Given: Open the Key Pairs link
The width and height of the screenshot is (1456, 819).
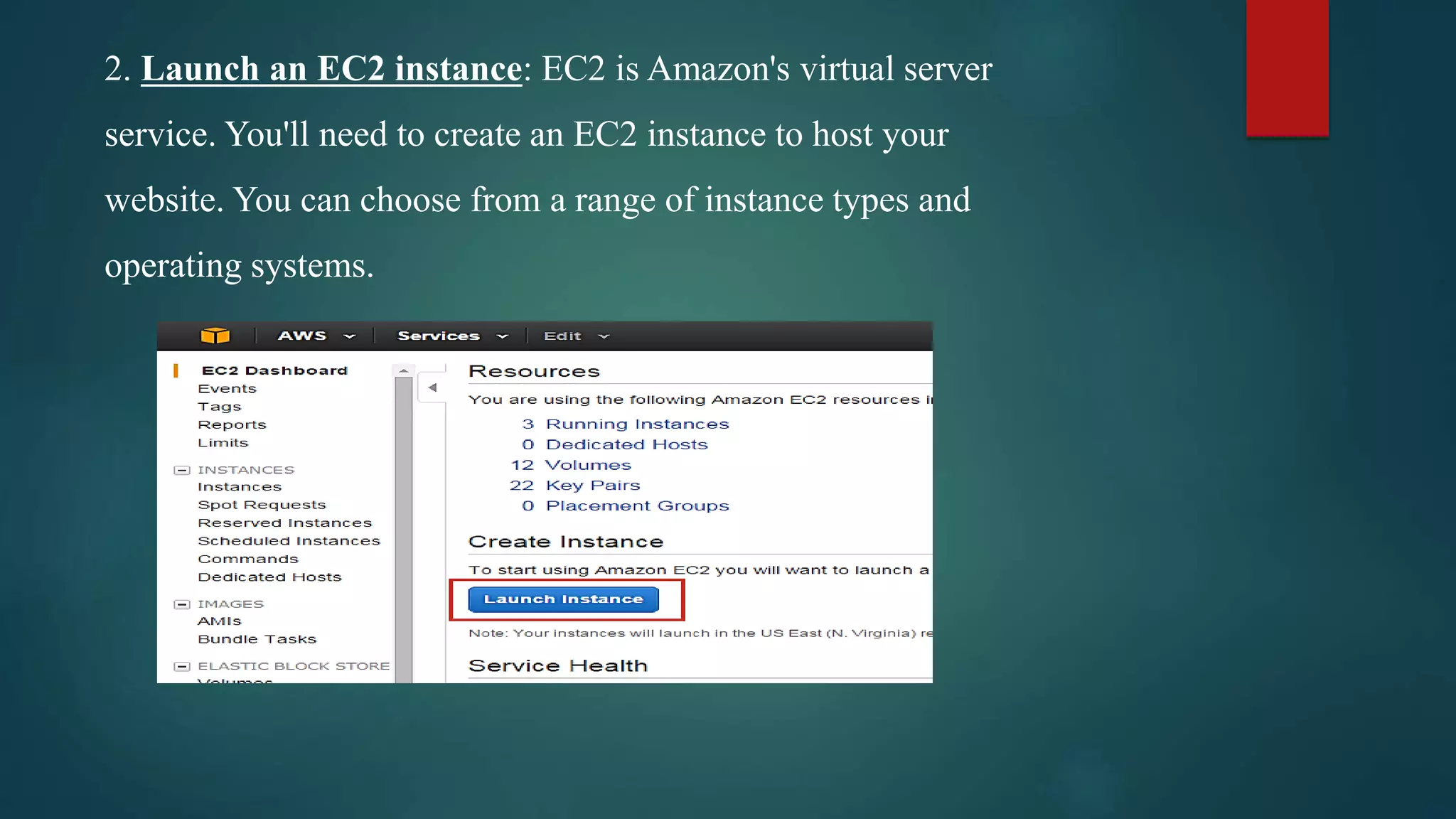Looking at the screenshot, I should [x=592, y=486].
